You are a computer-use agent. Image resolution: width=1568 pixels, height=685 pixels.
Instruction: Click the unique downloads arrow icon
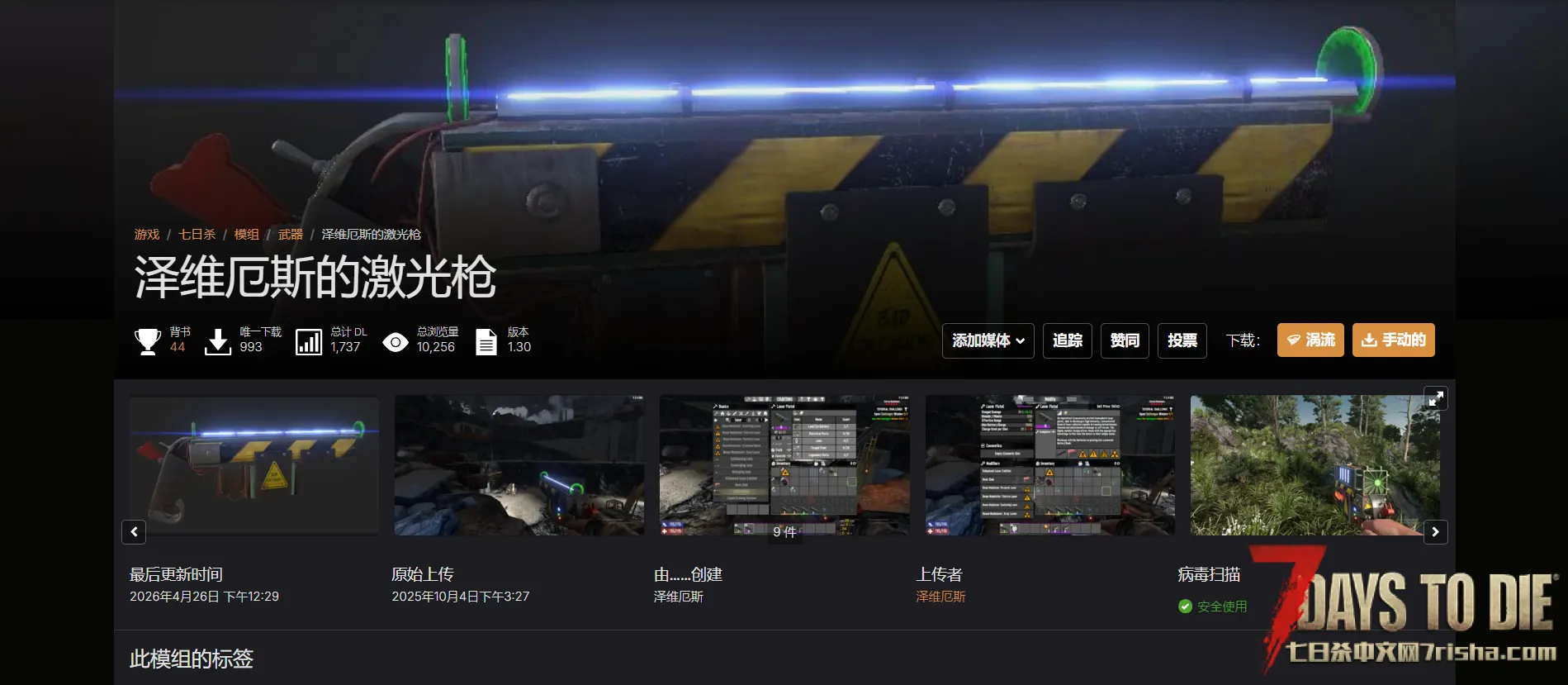tap(218, 340)
